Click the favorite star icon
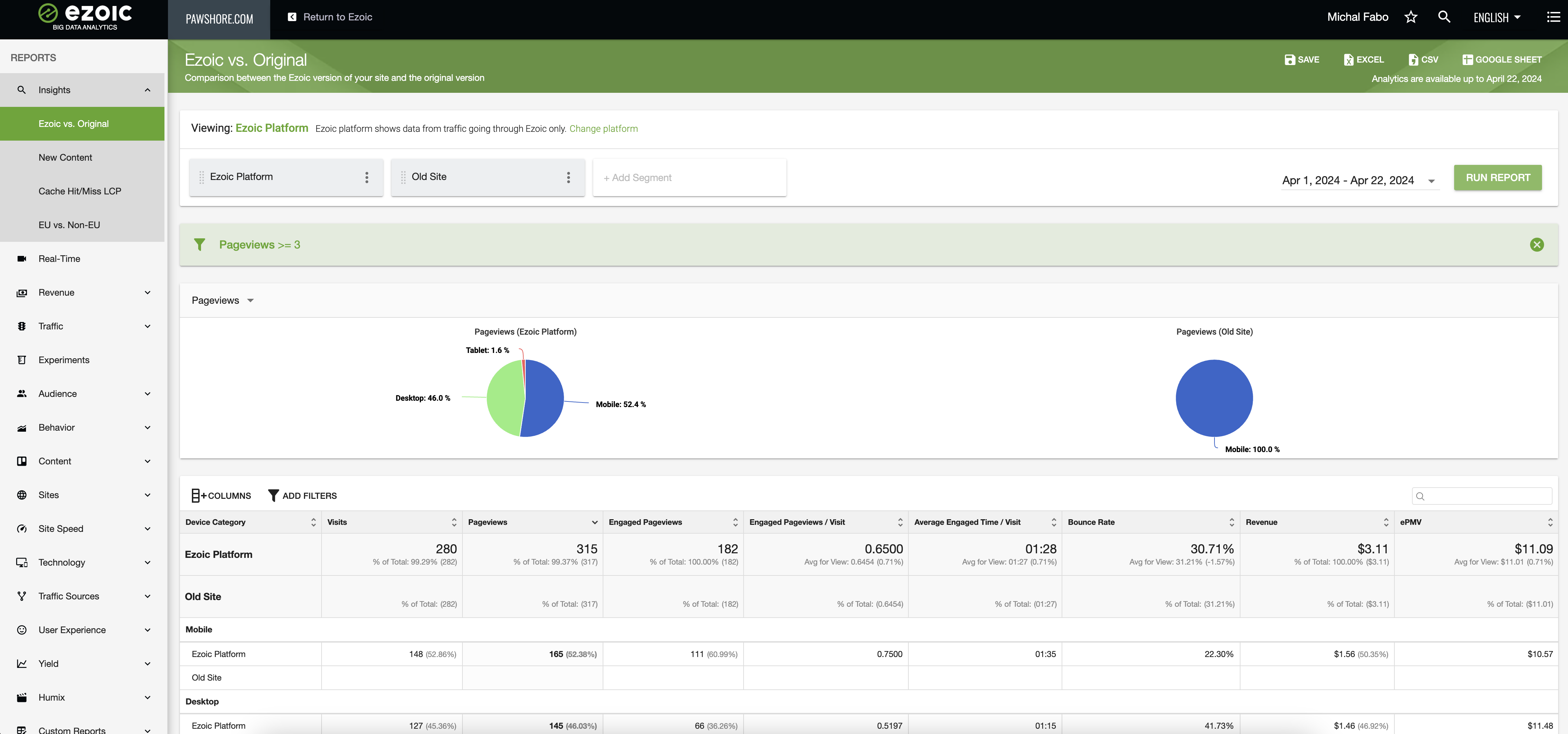This screenshot has height=734, width=1568. point(1411,17)
